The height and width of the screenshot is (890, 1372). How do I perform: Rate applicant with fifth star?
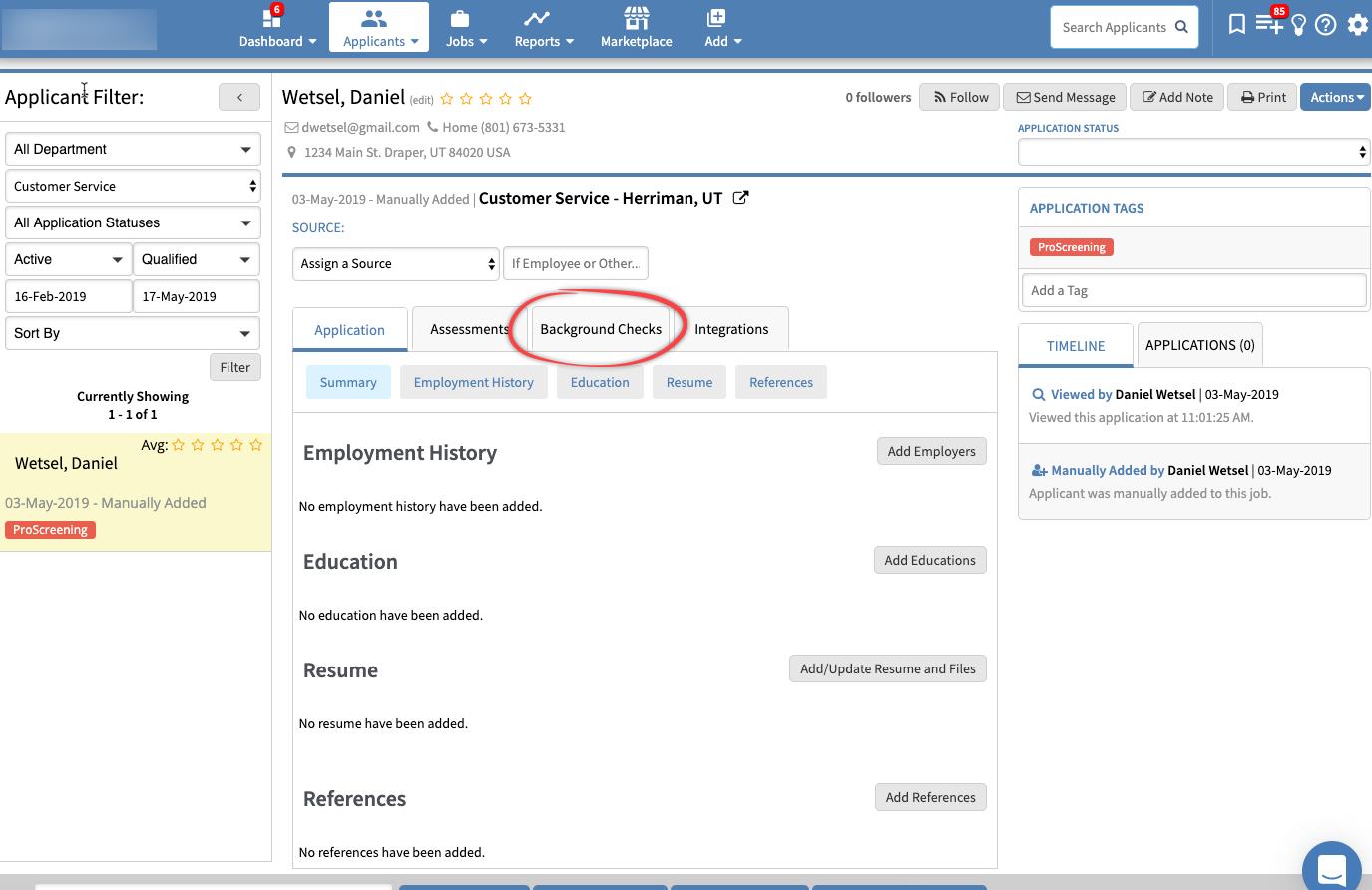pyautogui.click(x=525, y=99)
